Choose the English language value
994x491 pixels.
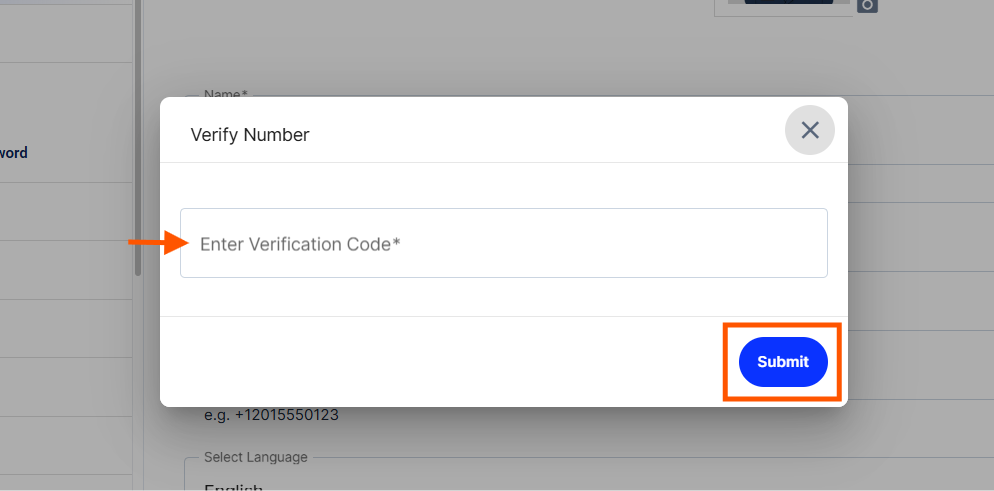pyautogui.click(x=233, y=488)
